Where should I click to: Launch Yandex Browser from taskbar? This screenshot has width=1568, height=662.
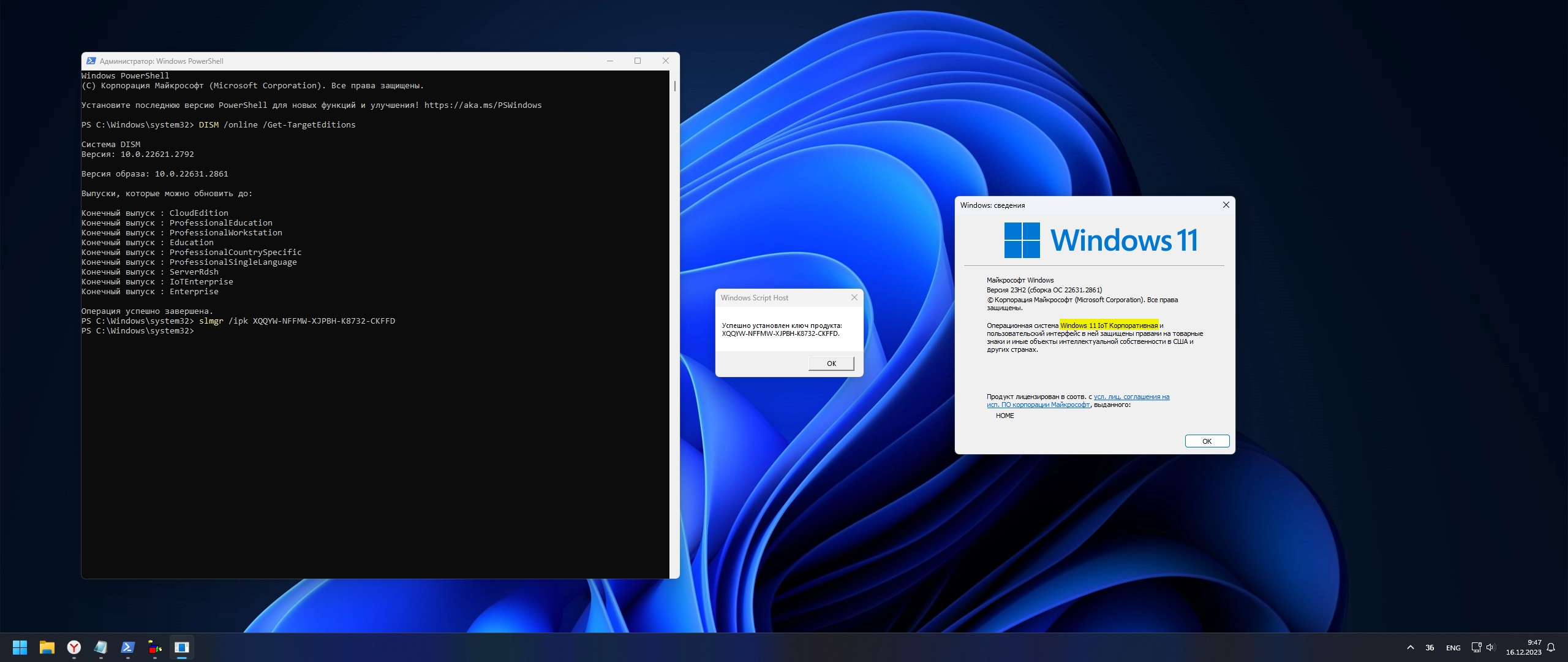(74, 647)
